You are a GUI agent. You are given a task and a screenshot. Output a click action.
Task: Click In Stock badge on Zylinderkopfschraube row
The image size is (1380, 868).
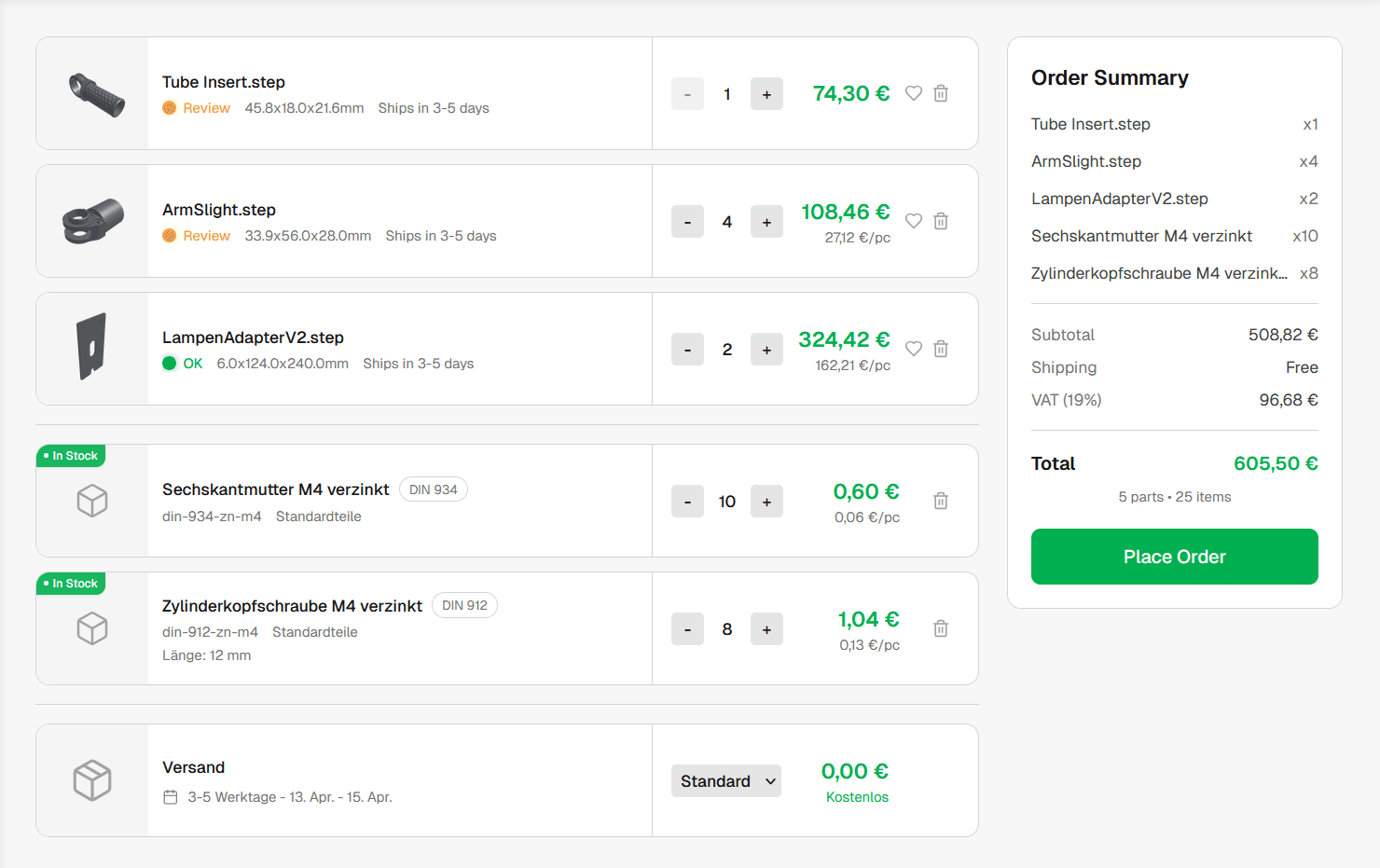71,584
